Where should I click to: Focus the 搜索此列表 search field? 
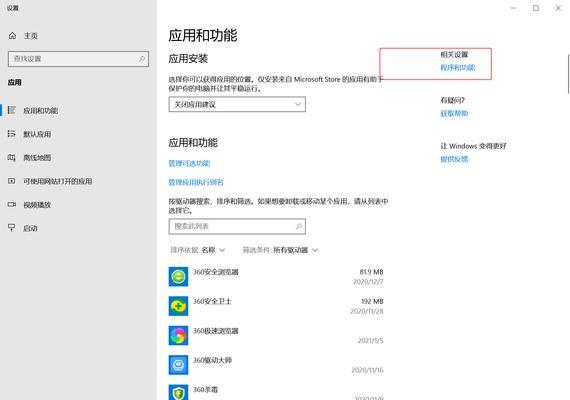click(237, 226)
